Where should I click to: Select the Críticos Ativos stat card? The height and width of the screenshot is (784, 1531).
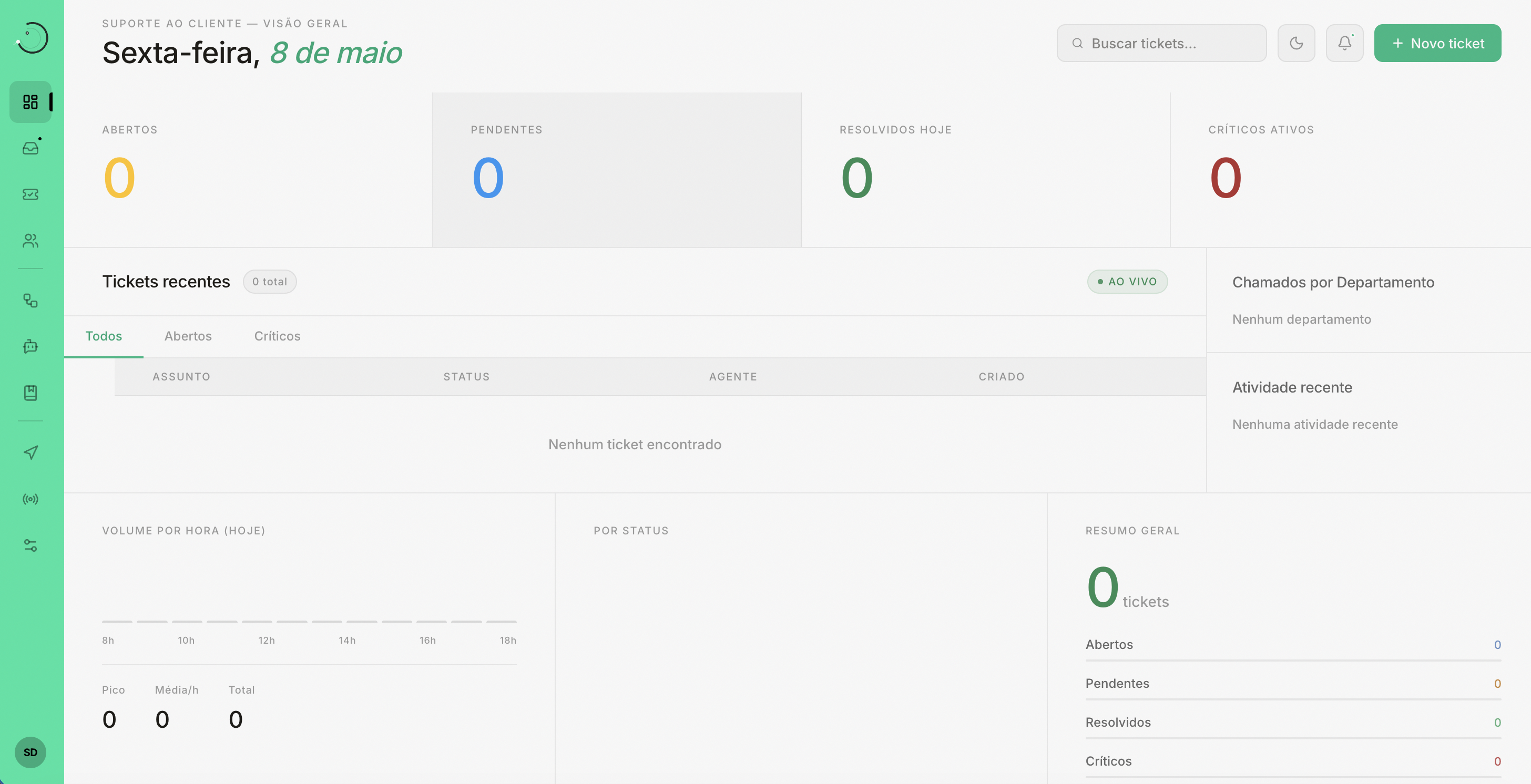point(1350,170)
